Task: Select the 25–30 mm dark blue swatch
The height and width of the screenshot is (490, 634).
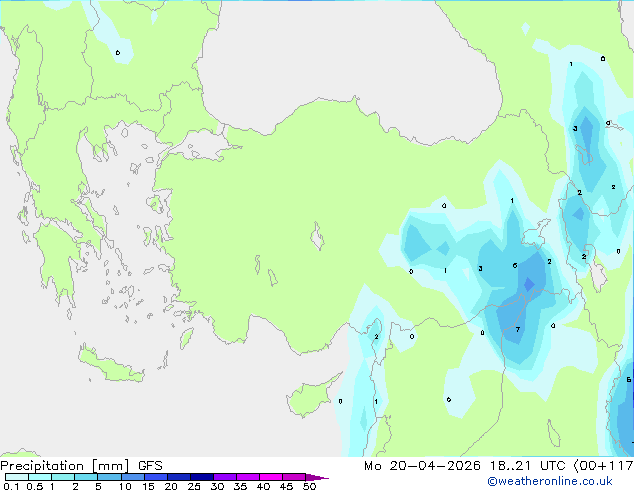Action: click(201, 477)
